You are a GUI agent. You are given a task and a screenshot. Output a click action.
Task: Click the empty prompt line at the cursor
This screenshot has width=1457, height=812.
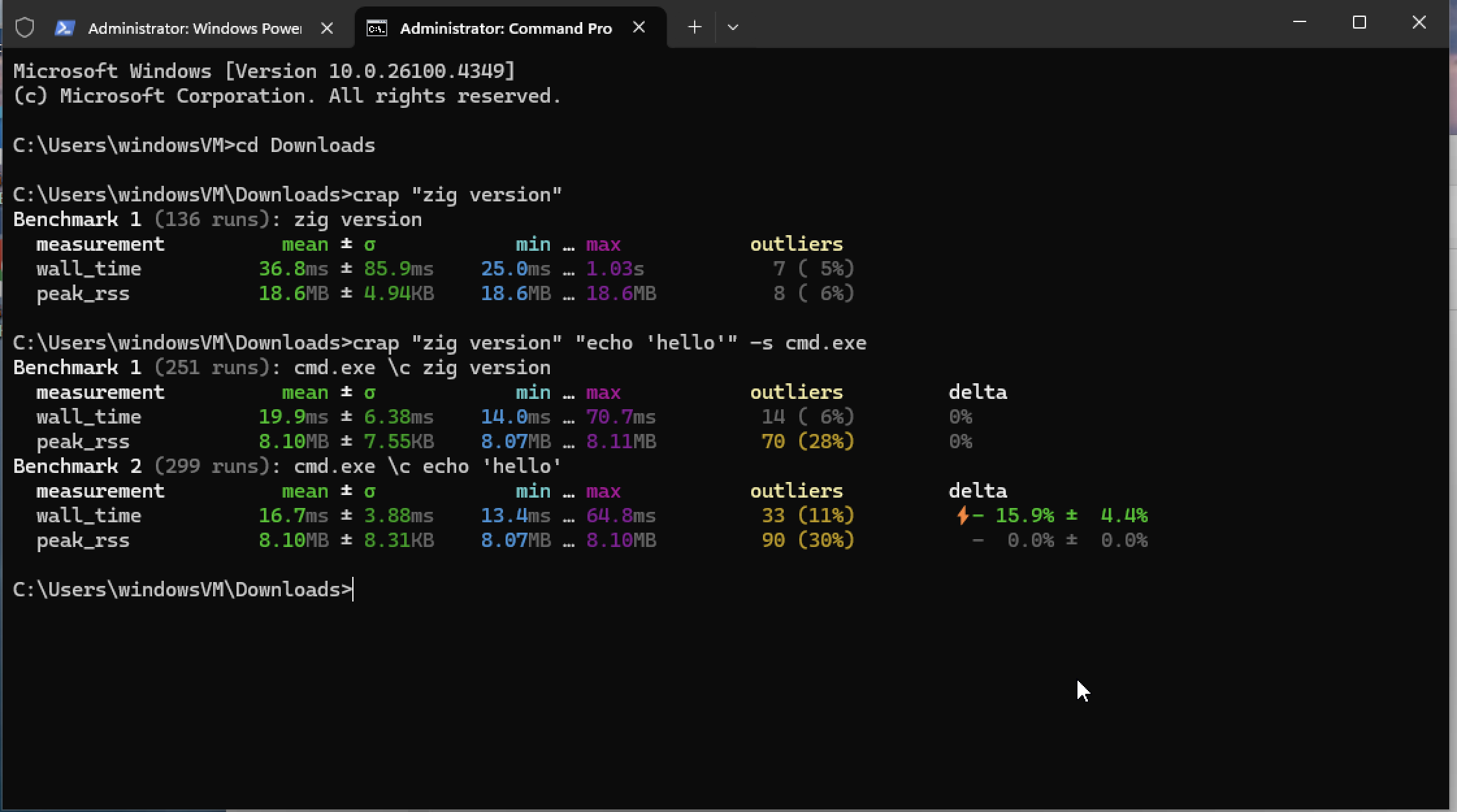[x=354, y=590]
